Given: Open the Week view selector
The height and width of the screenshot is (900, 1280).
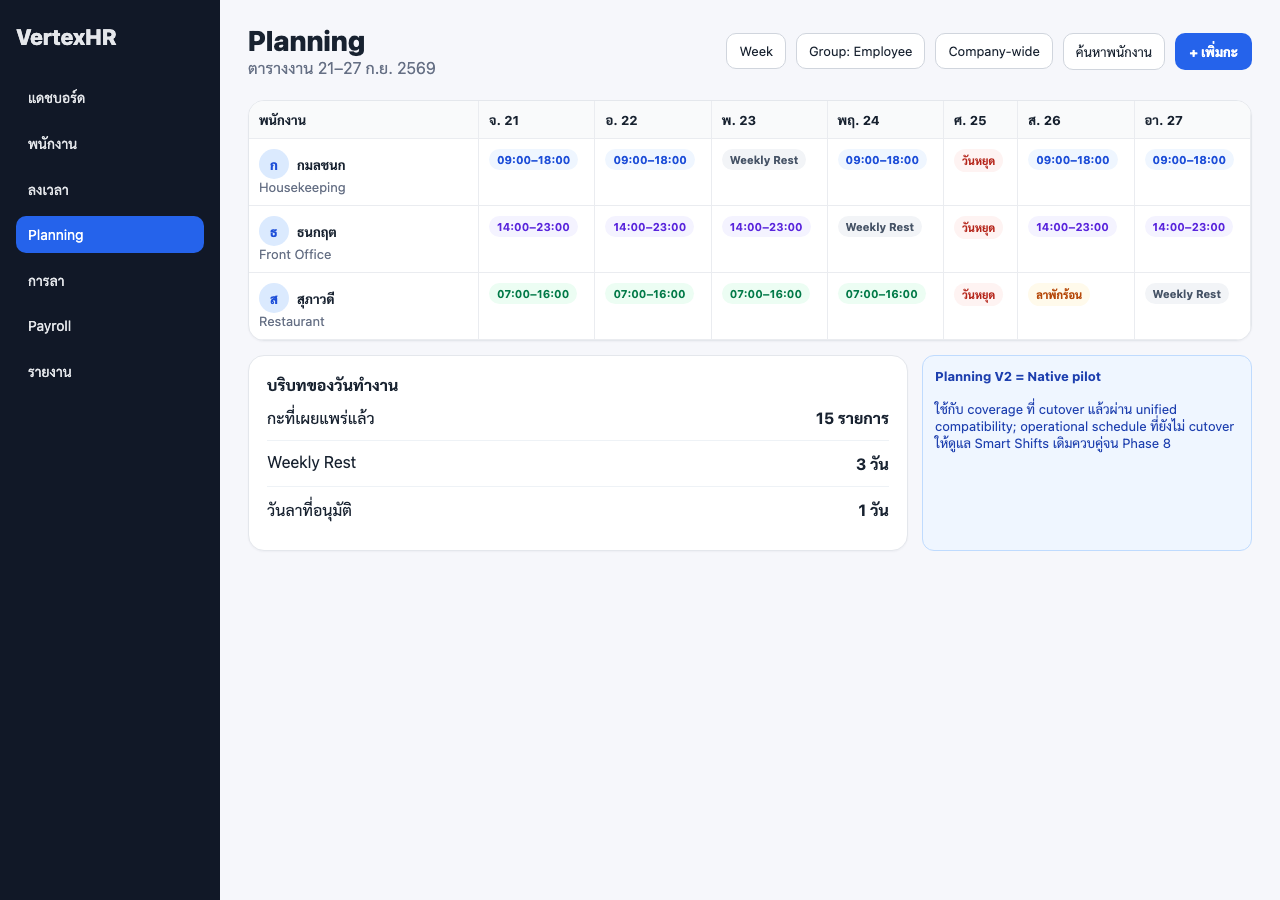Looking at the screenshot, I should (x=756, y=51).
